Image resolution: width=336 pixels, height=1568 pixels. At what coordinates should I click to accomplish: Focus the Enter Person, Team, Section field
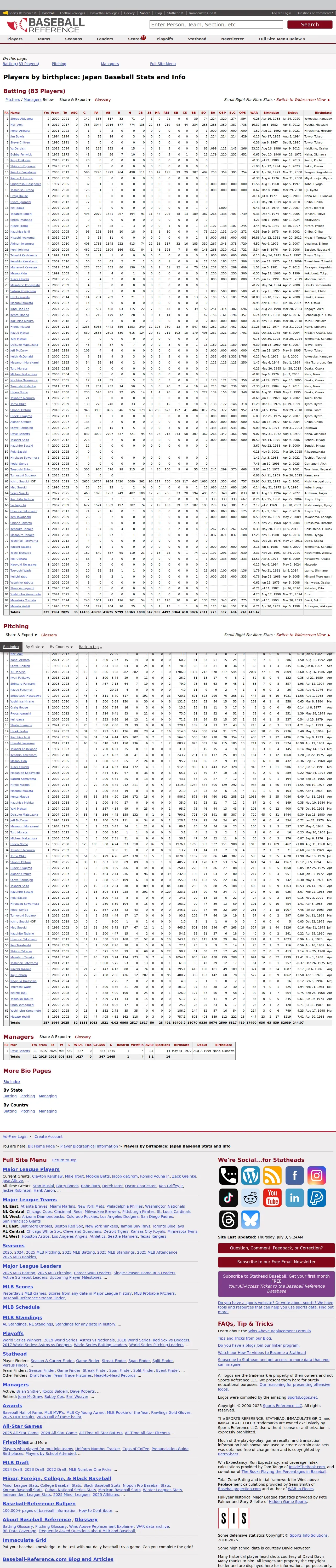pos(216,25)
